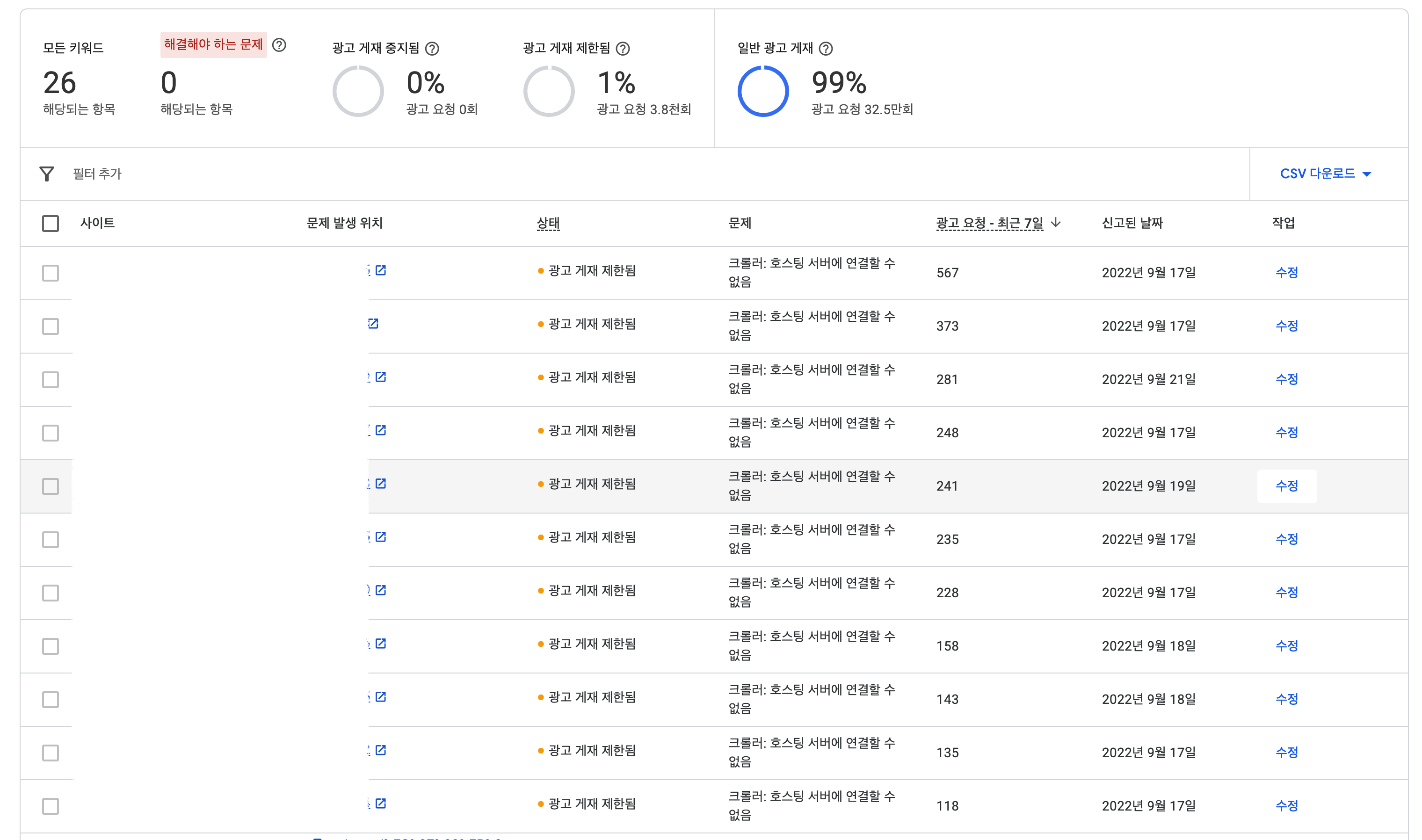Enable the checkbox on the 143-requests row

click(51, 699)
